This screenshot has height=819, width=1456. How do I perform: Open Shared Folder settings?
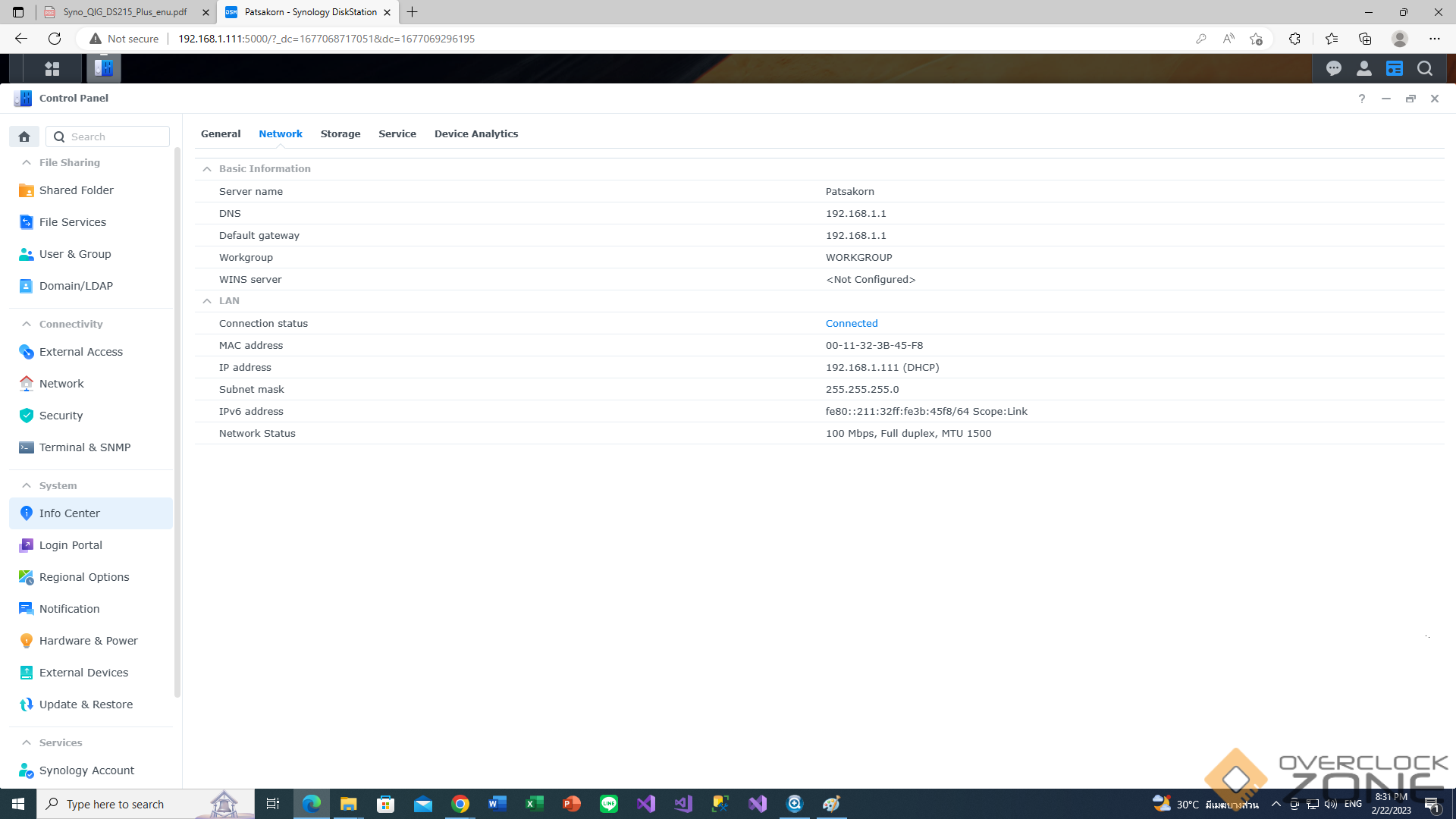click(x=76, y=190)
